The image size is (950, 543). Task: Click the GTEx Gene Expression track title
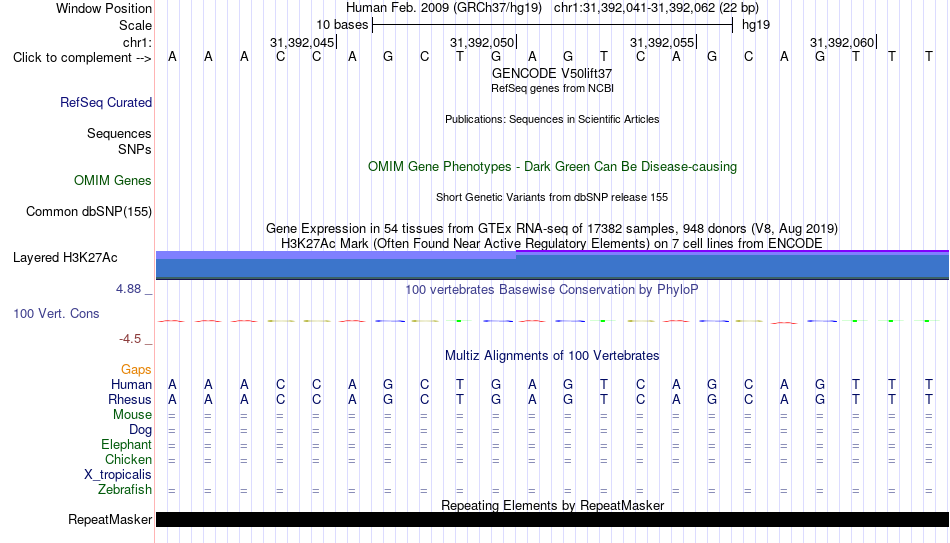pos(552,228)
